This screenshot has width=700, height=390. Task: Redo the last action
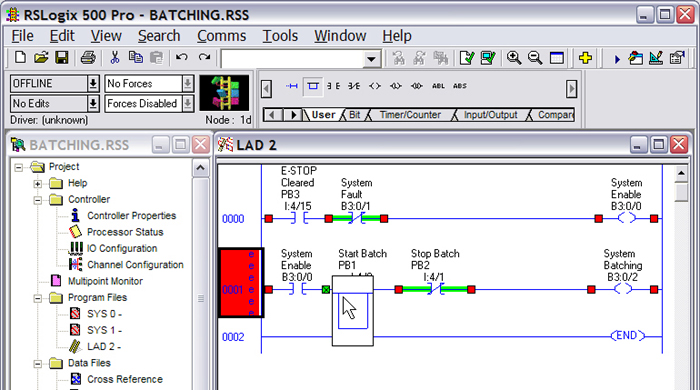pos(204,58)
